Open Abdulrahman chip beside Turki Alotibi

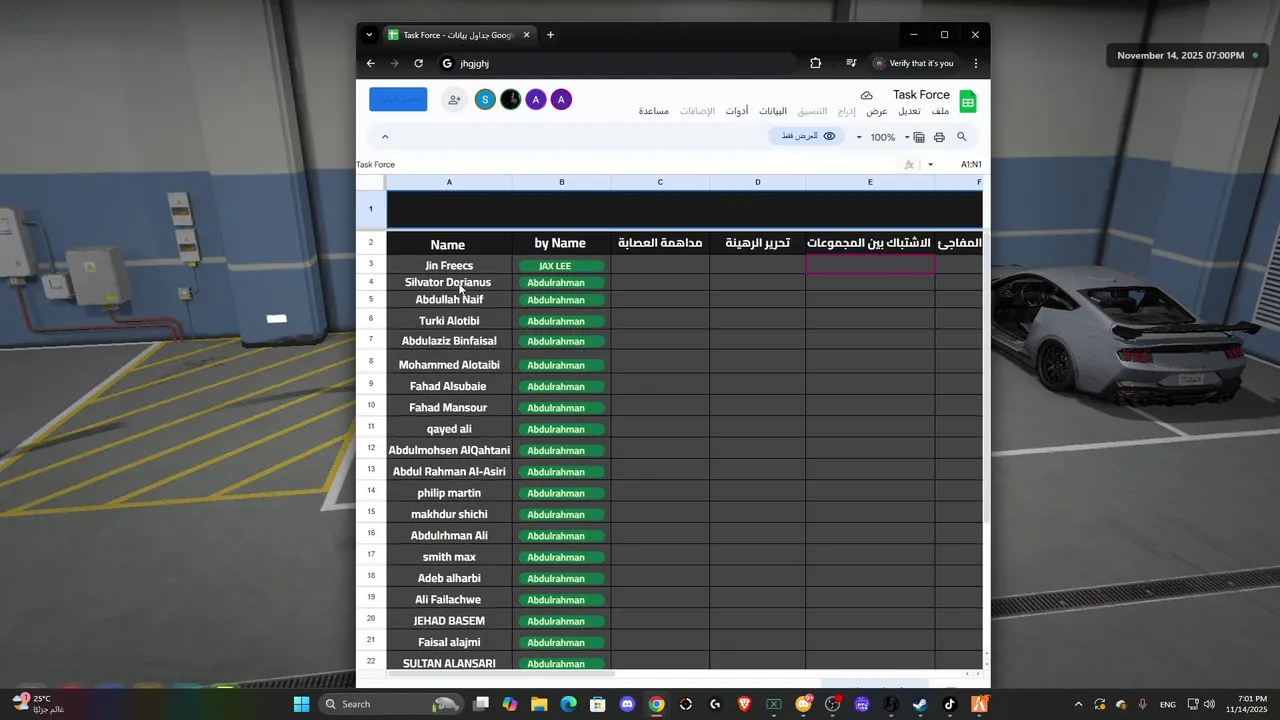tap(562, 322)
